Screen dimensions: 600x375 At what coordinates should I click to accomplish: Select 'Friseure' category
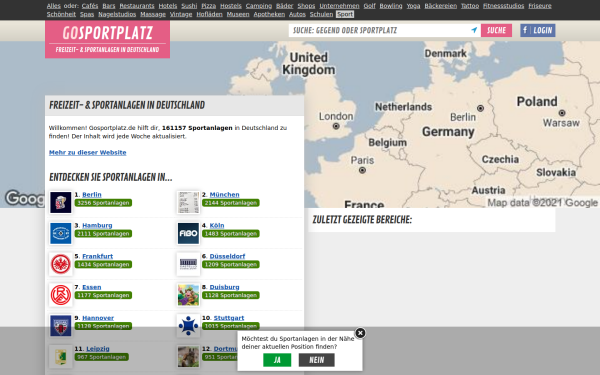tap(540, 6)
